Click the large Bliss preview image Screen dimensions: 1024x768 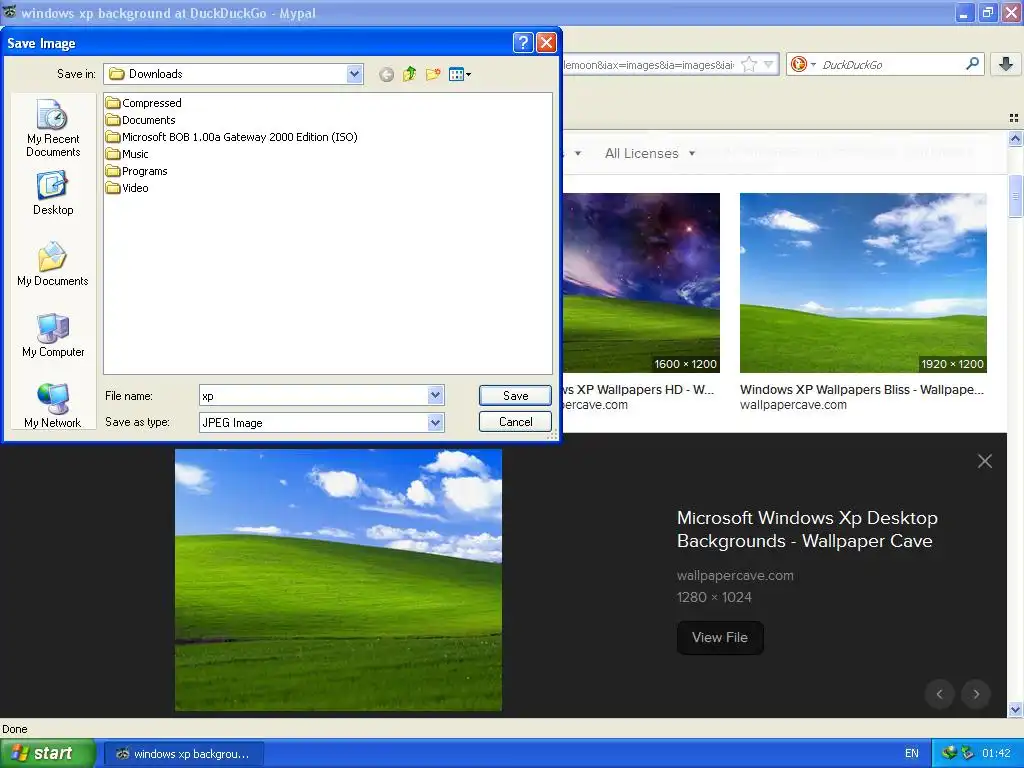coord(338,580)
